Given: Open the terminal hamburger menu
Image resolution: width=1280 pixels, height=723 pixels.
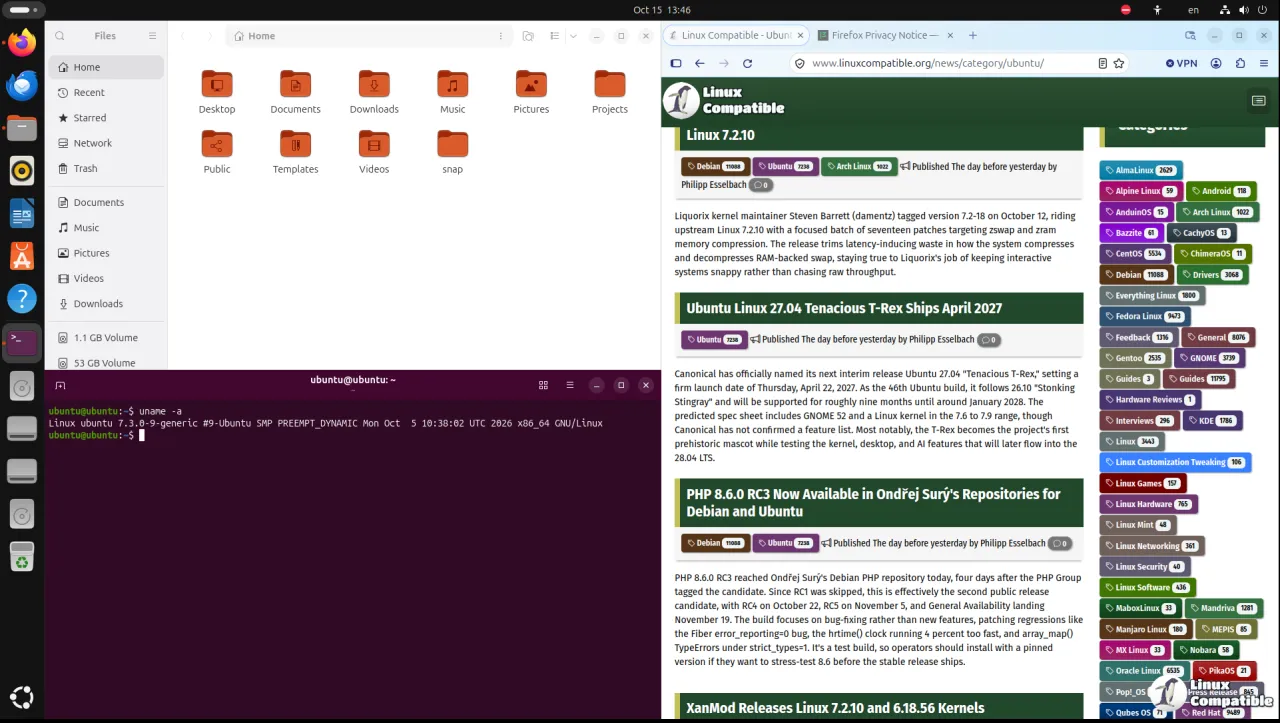Looking at the screenshot, I should click(x=570, y=385).
